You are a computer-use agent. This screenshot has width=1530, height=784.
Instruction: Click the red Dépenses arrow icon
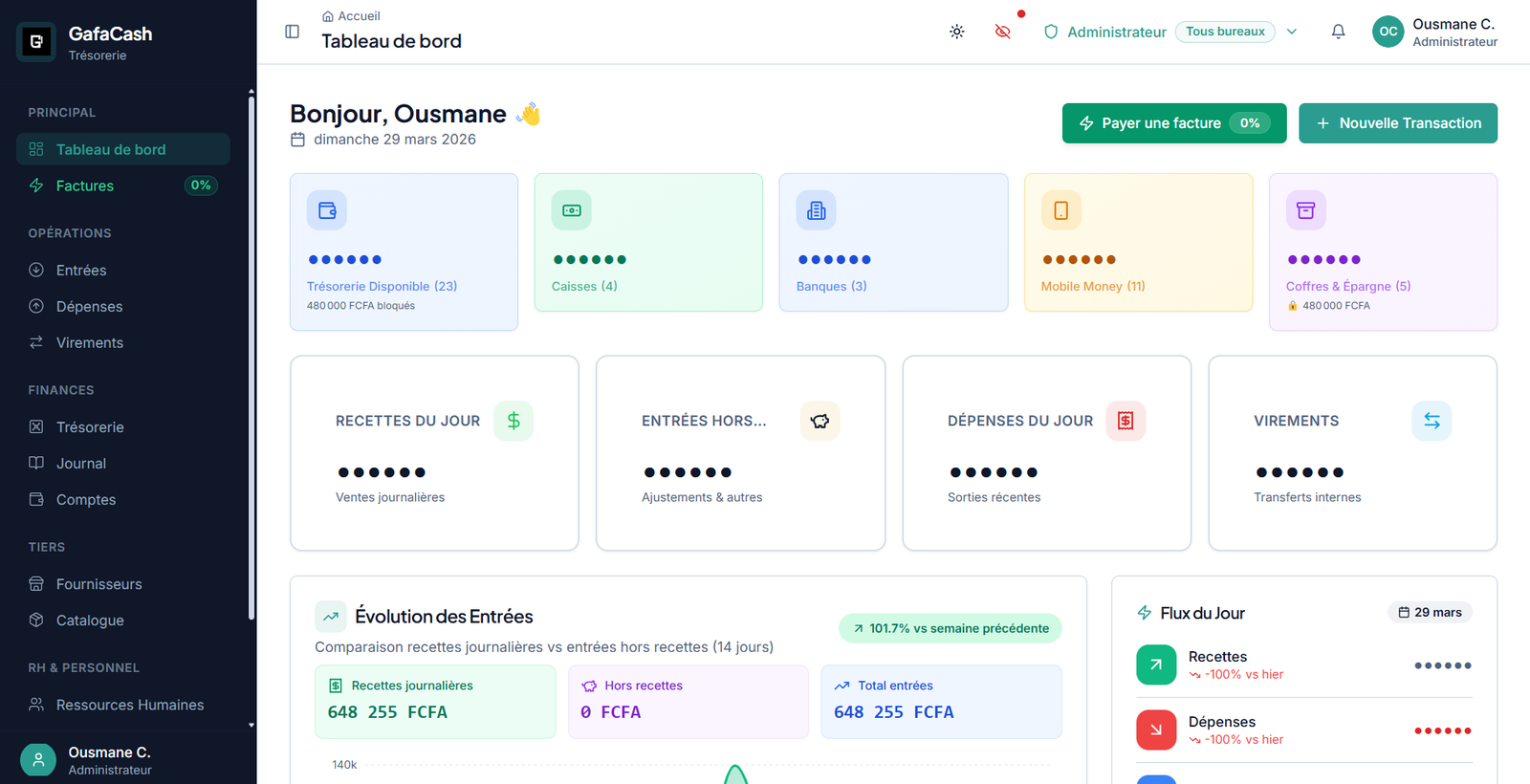(x=1156, y=730)
